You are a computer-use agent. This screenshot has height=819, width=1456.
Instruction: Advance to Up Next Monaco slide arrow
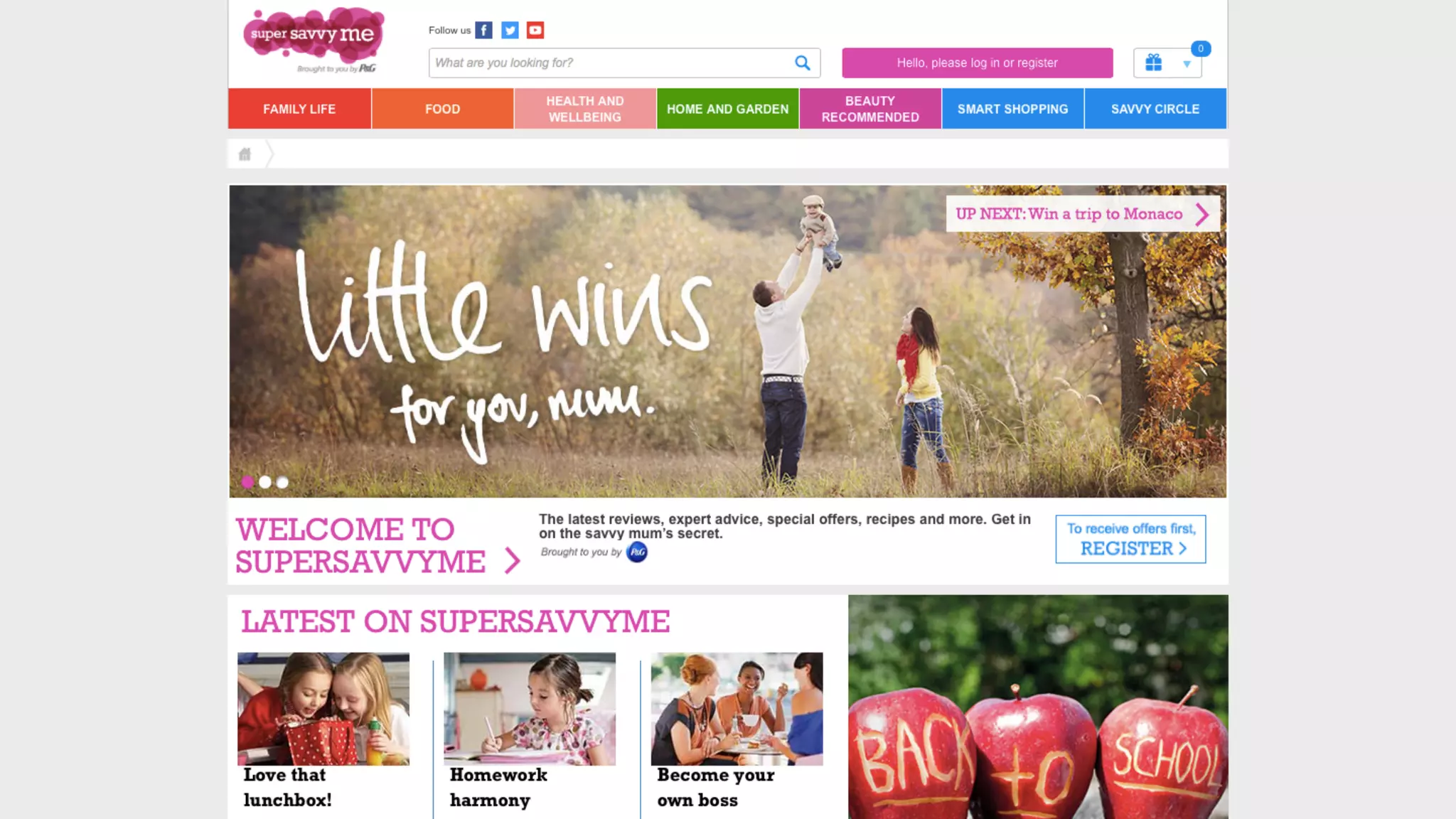pyautogui.click(x=1202, y=214)
